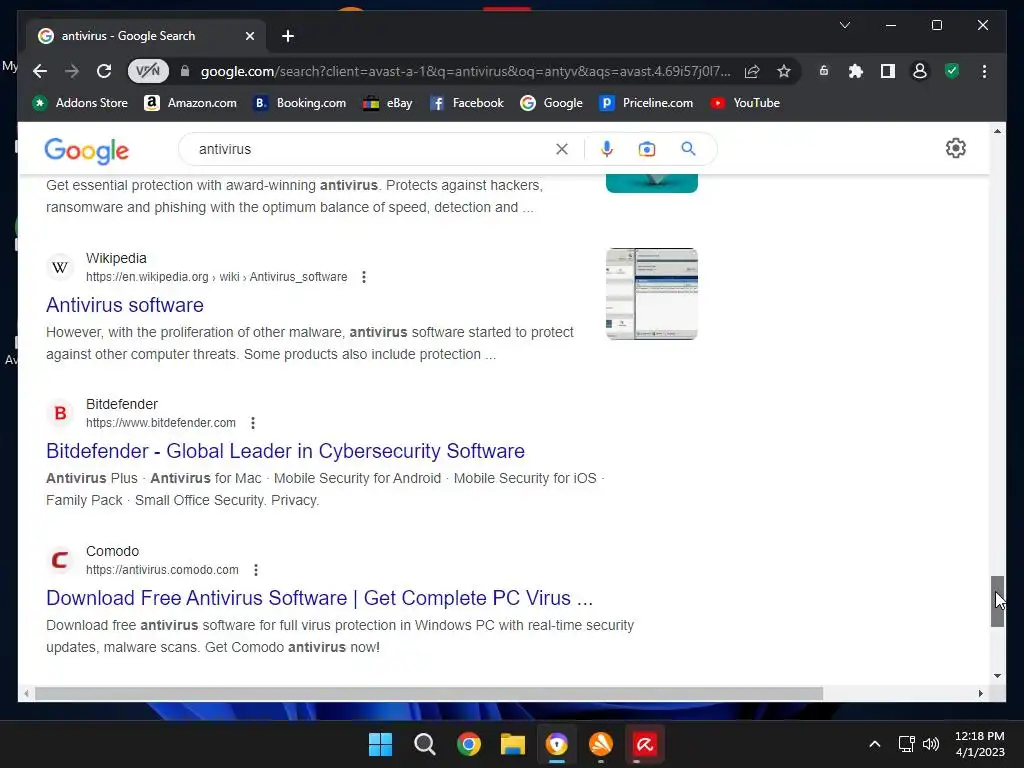
Task: Click the https://www.bitdefender.com URL text
Action: pos(161,423)
